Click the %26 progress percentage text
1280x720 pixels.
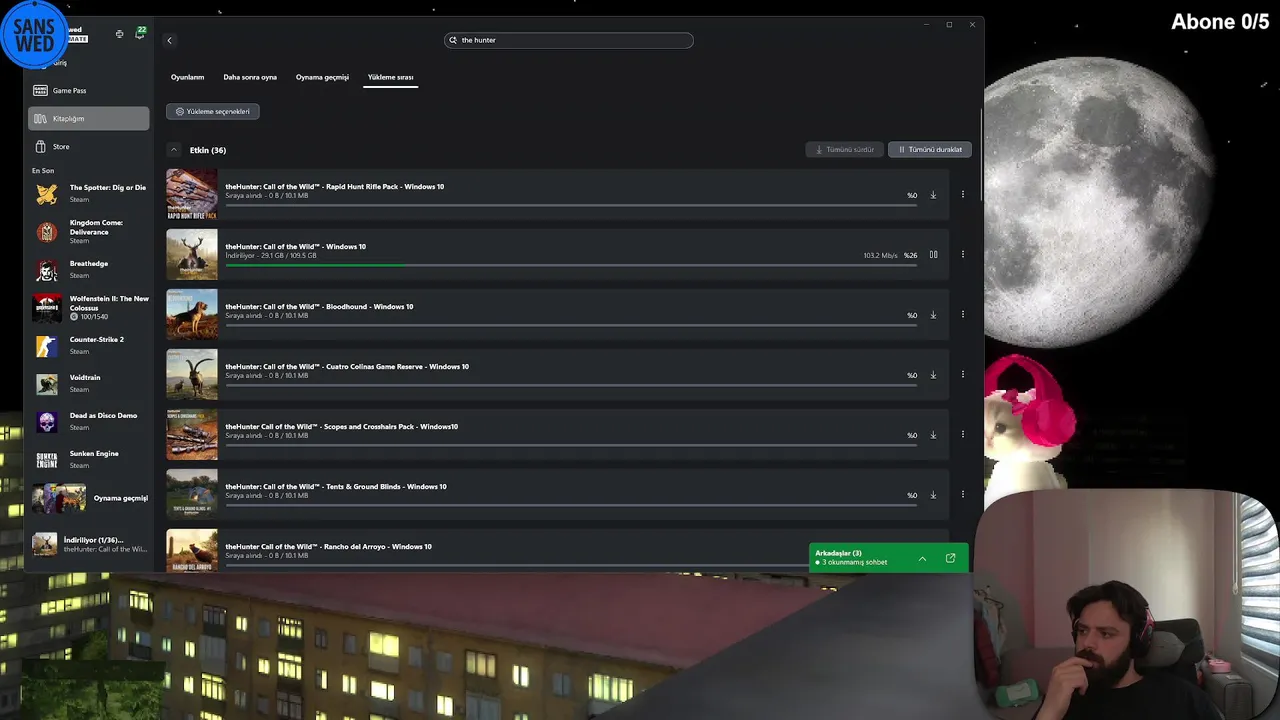[x=910, y=256]
